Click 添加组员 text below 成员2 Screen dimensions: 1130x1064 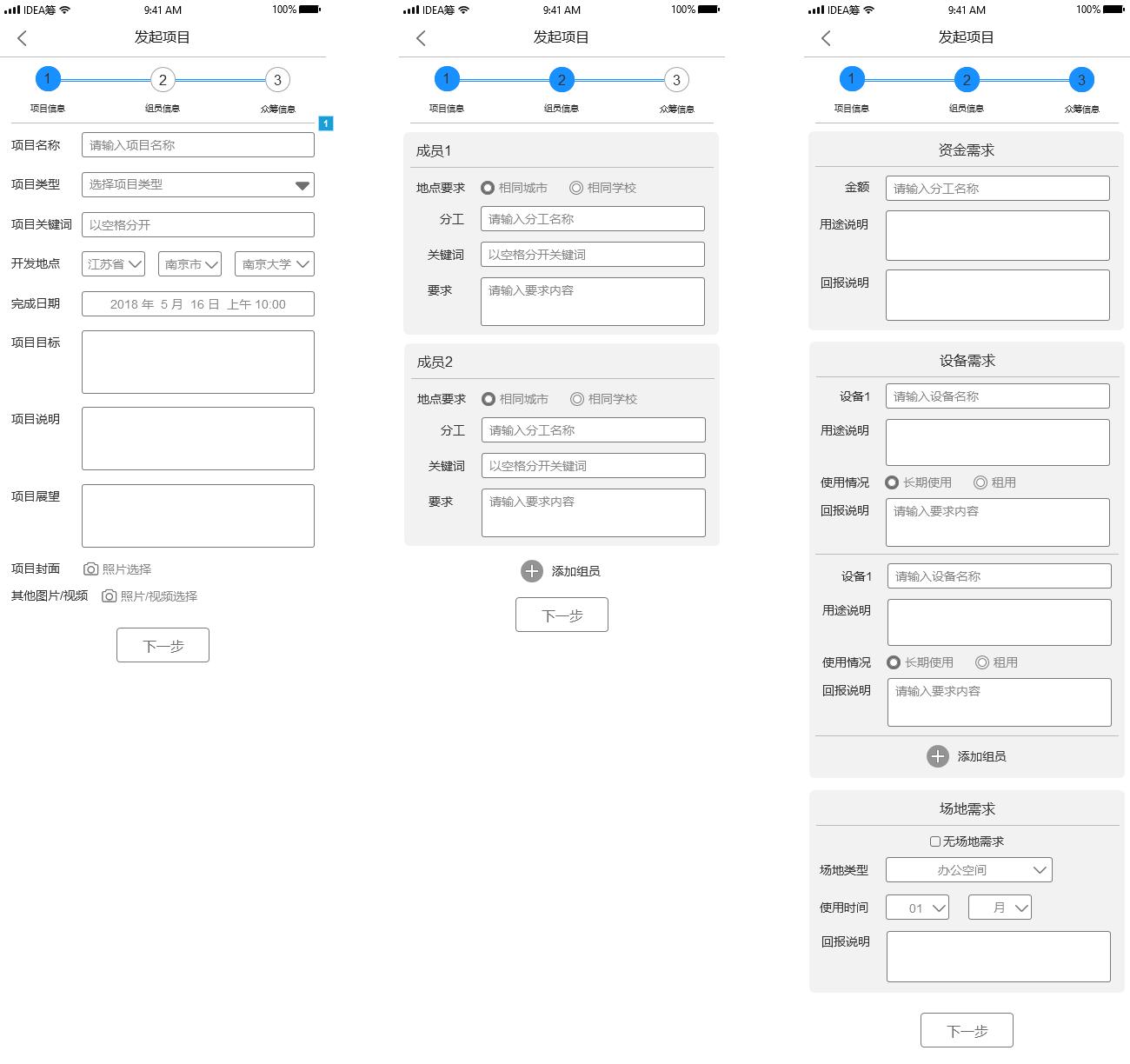tap(575, 571)
